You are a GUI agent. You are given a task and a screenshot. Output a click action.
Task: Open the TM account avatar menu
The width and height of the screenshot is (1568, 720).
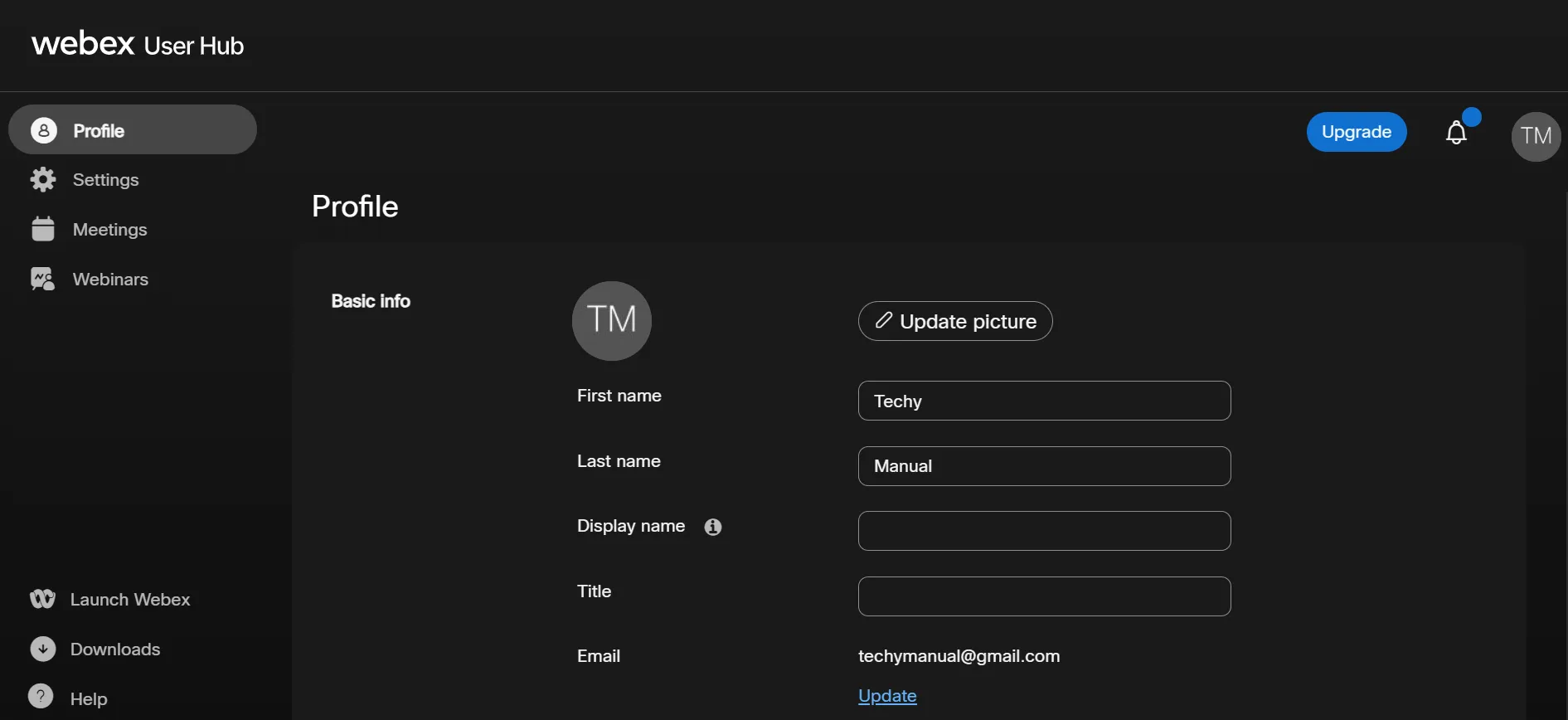[1536, 136]
